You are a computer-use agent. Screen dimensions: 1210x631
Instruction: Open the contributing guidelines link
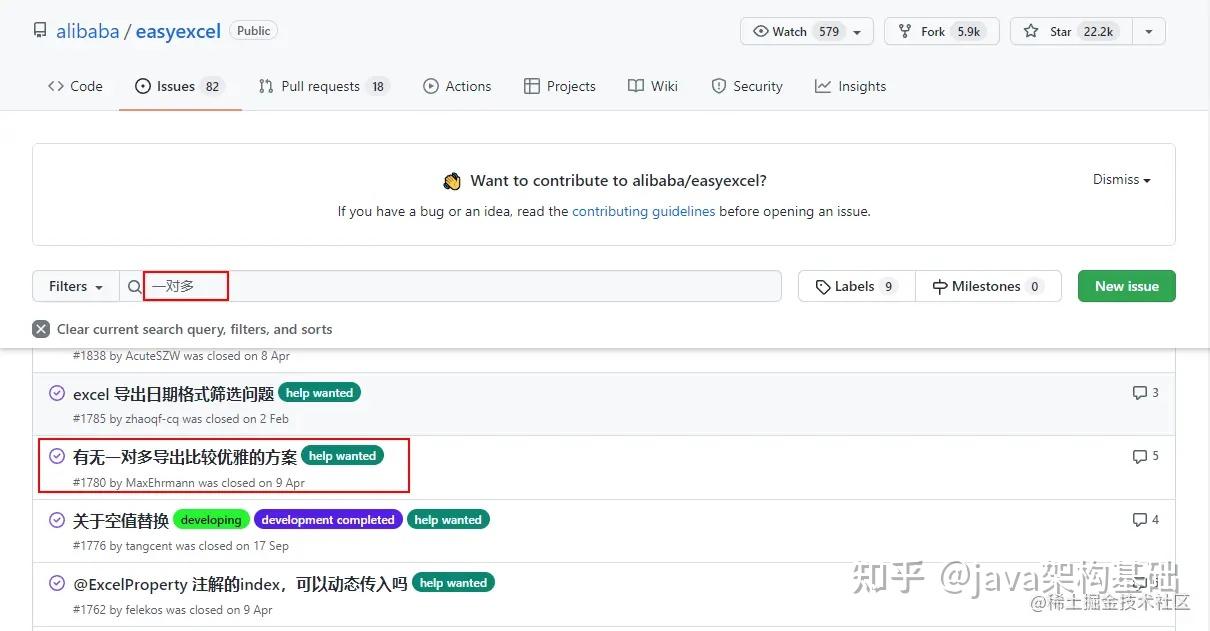point(643,211)
